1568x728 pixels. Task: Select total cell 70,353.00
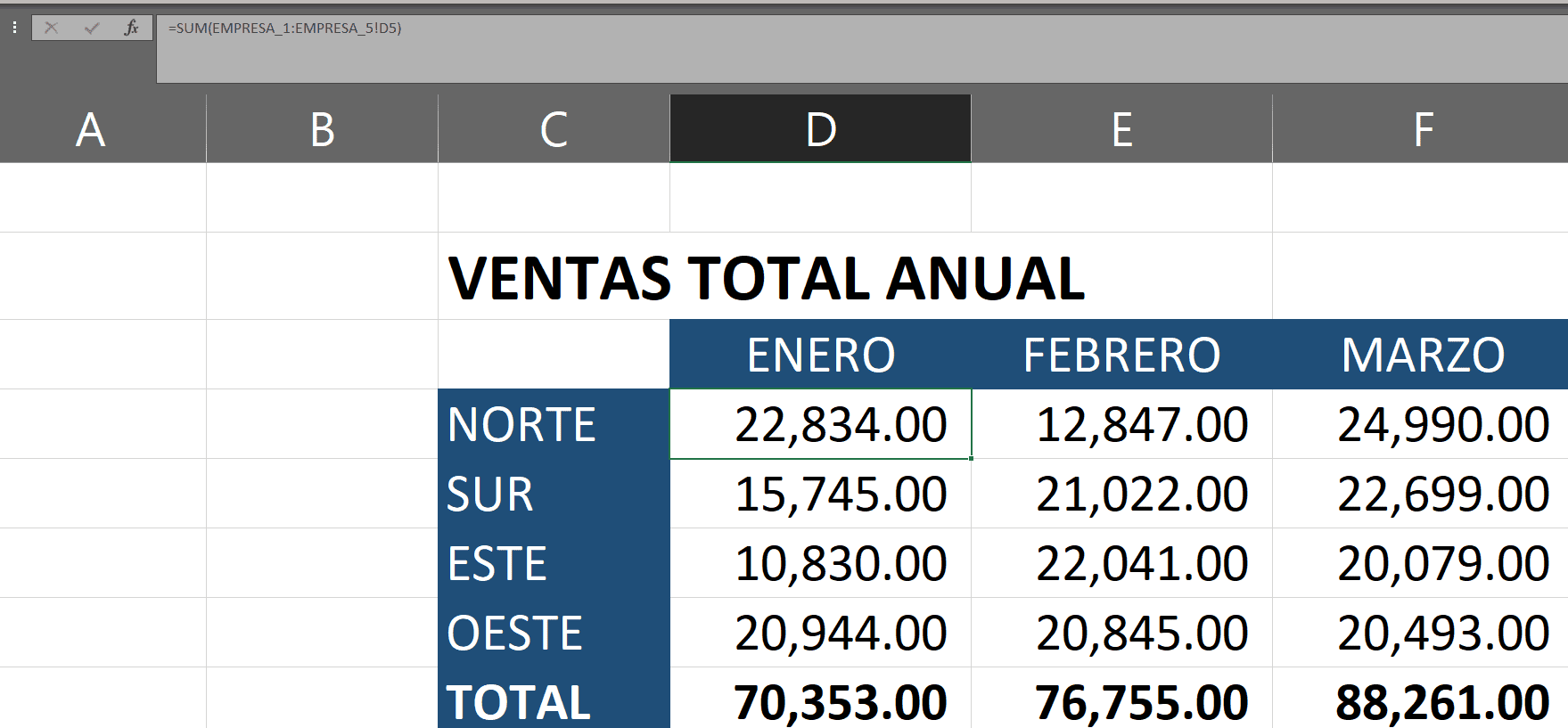[x=820, y=699]
